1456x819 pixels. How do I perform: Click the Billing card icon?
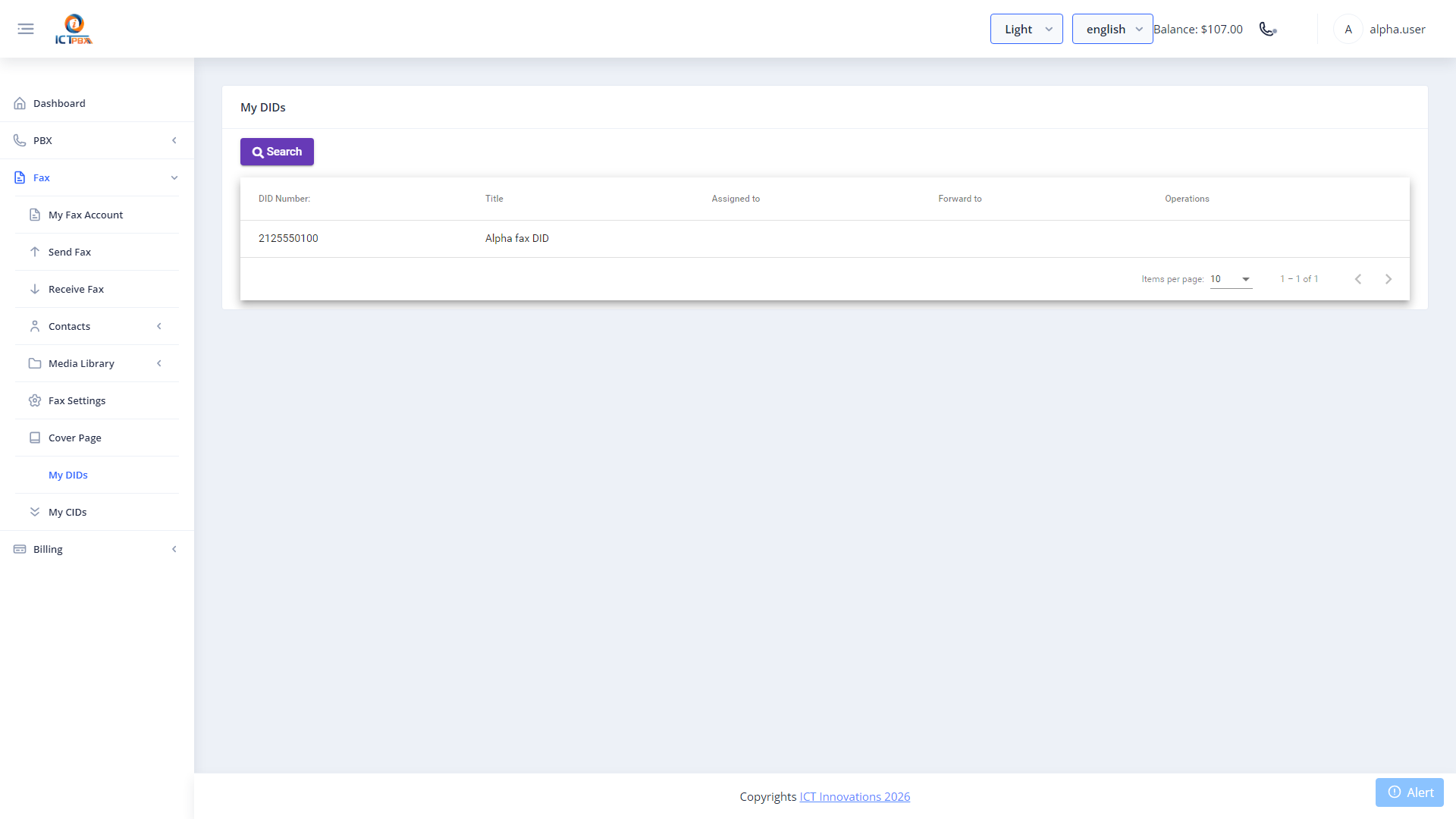pyautogui.click(x=20, y=549)
